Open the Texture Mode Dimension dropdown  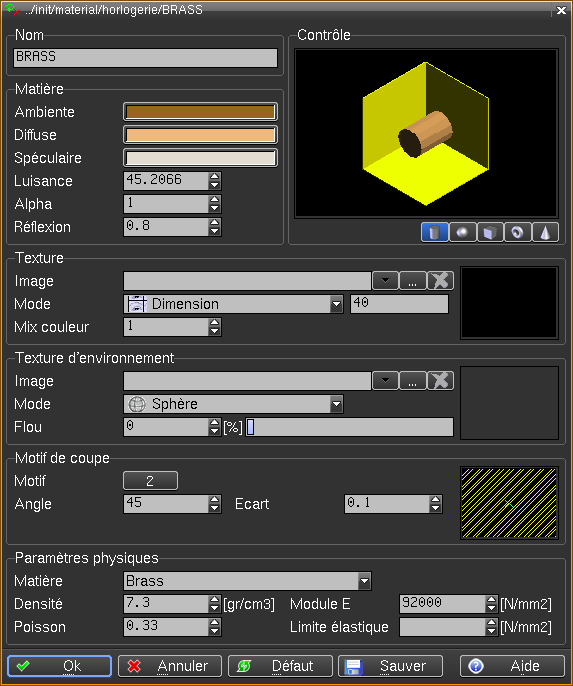(x=234, y=304)
